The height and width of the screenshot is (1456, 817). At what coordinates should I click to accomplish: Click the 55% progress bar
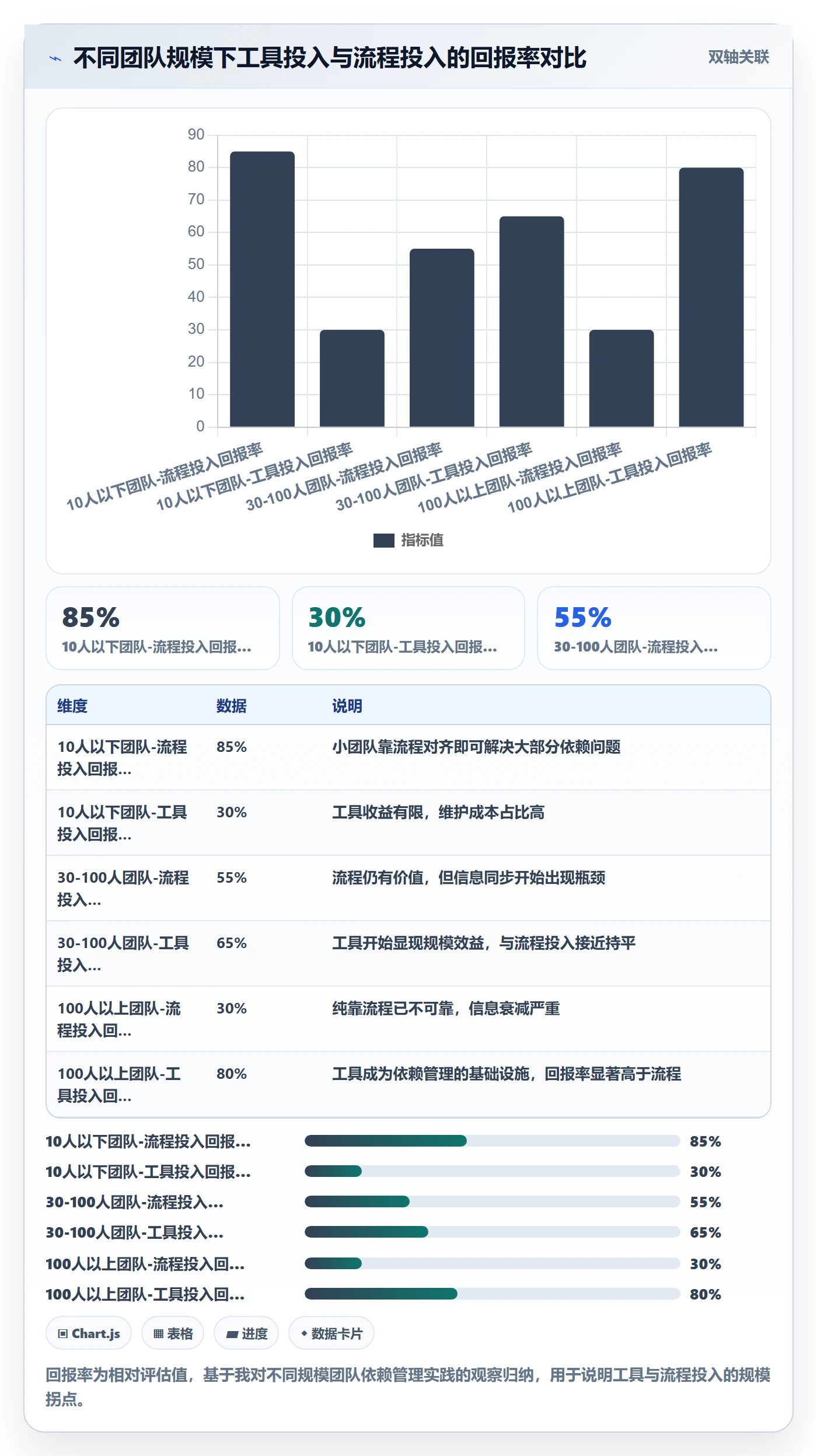(x=492, y=1201)
